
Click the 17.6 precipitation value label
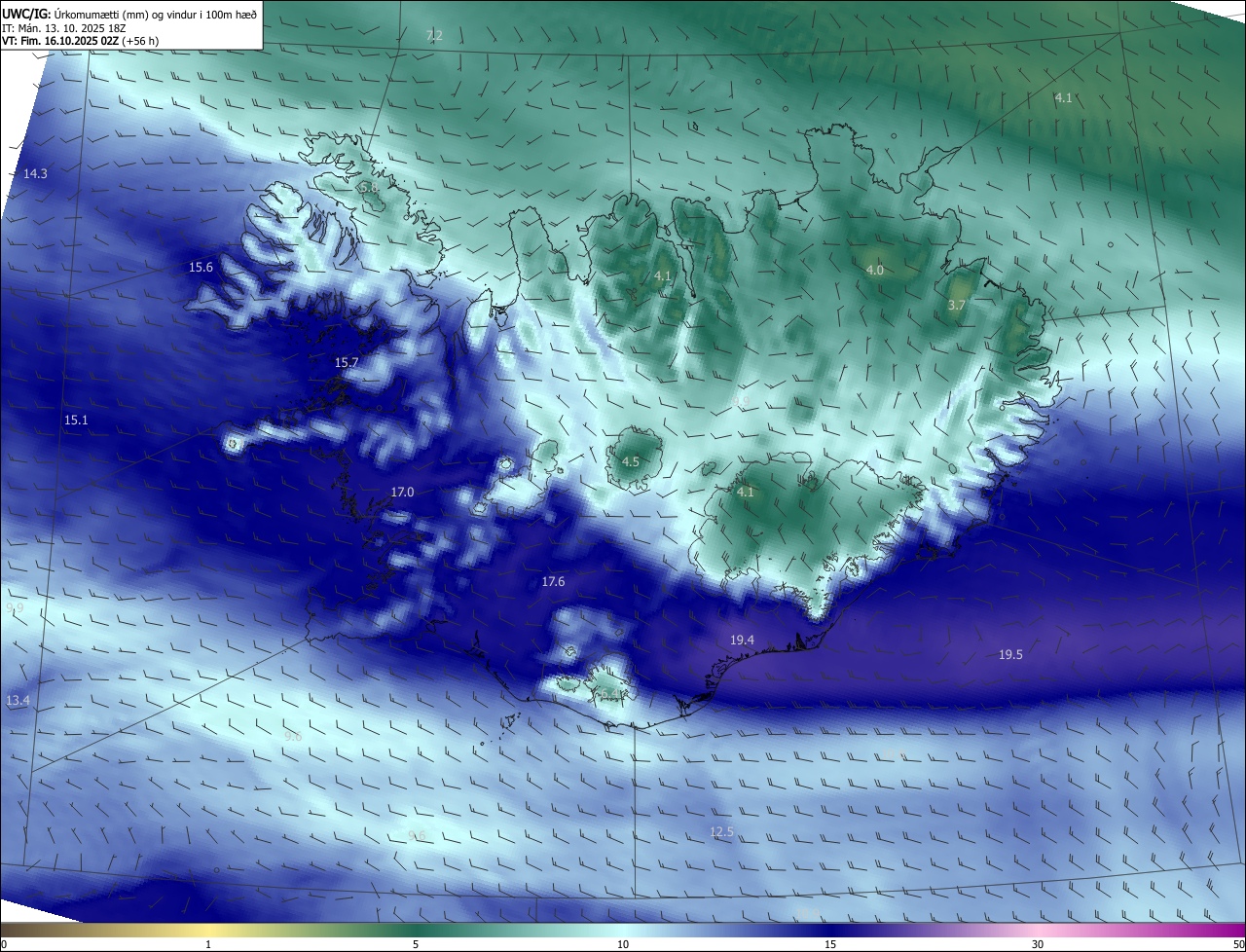pos(553,581)
